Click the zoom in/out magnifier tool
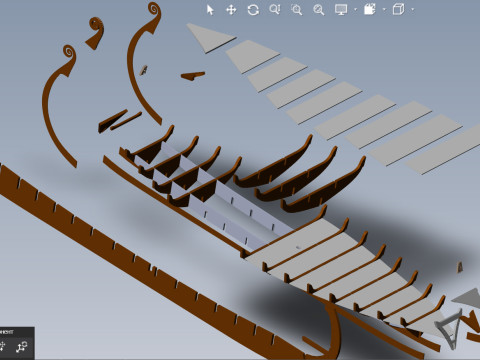 click(275, 10)
